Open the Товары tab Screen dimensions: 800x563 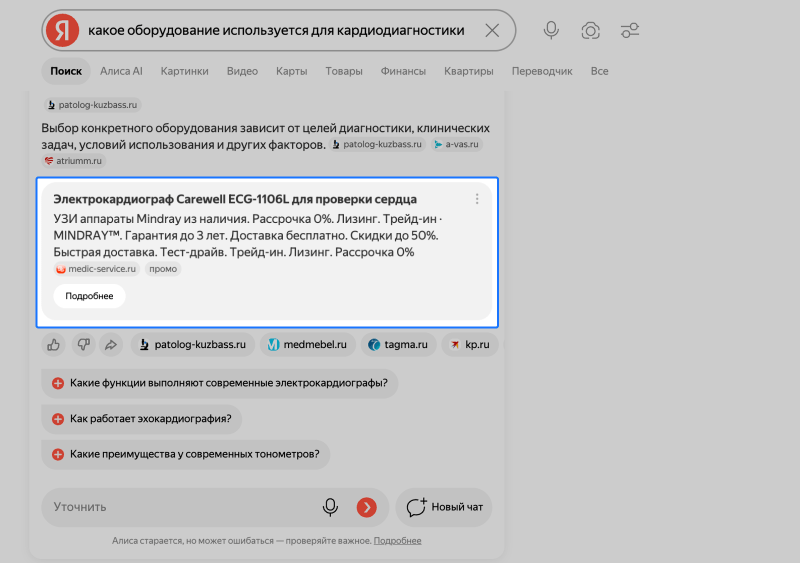[344, 71]
